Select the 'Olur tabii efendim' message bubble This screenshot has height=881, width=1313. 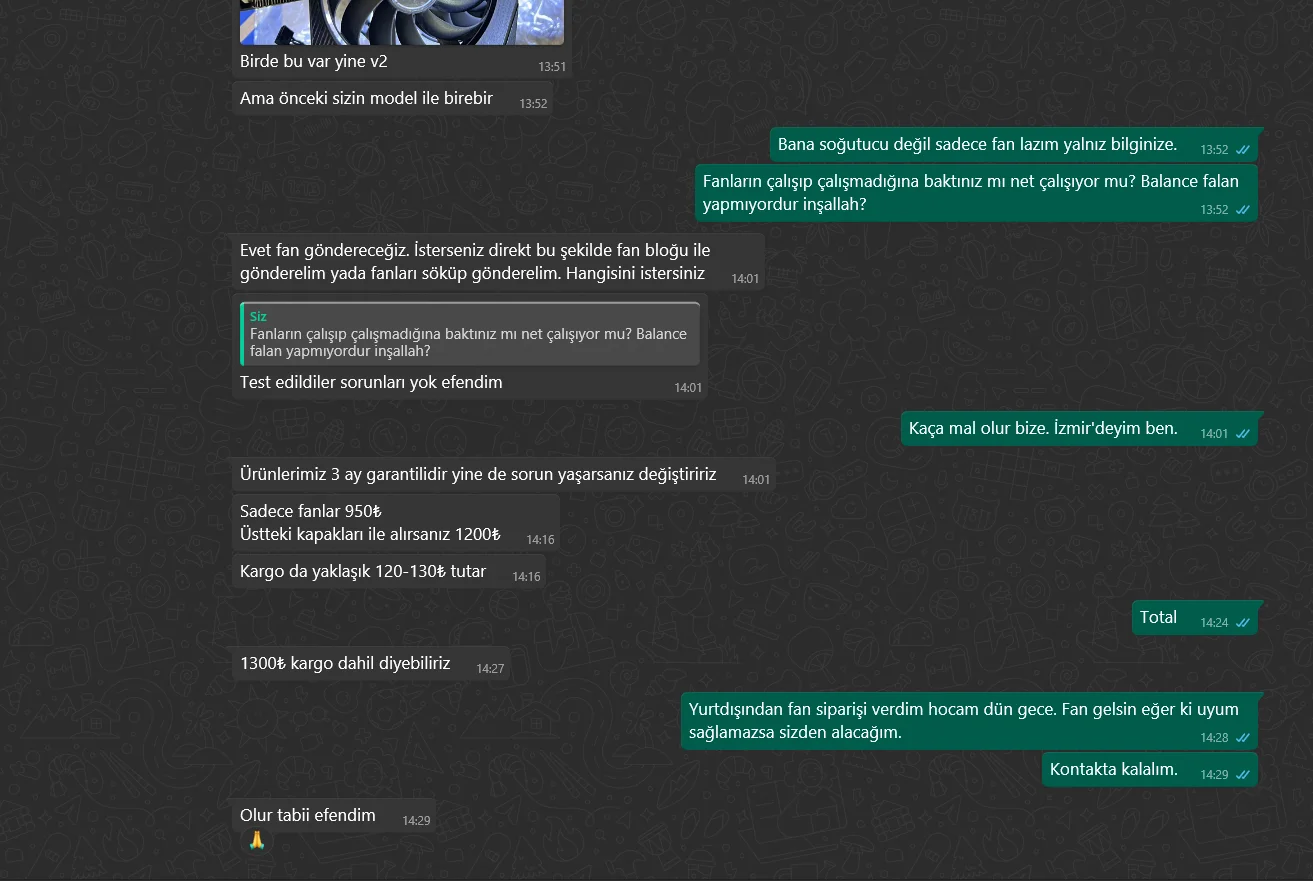(334, 815)
